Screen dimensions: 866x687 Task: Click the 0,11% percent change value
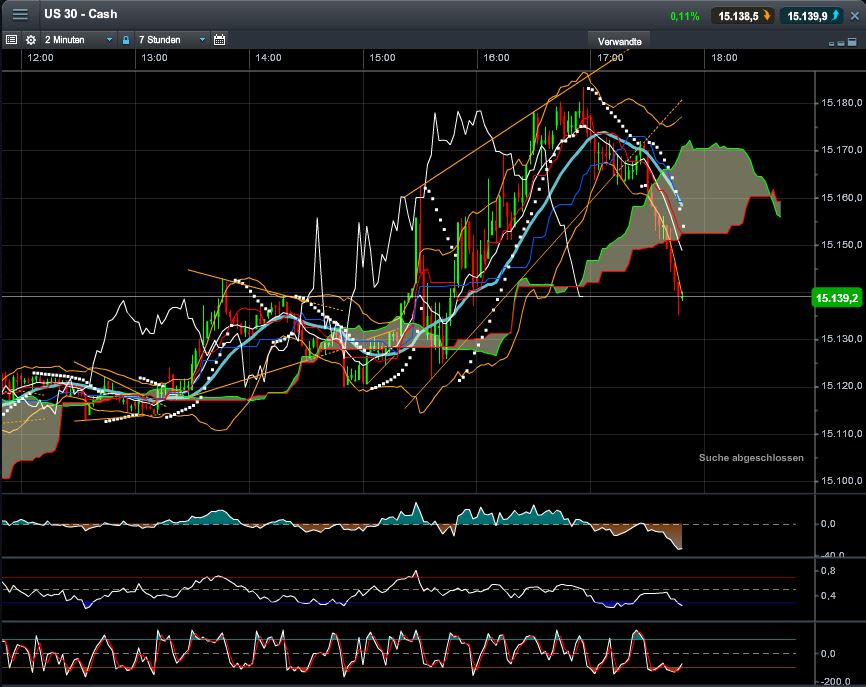[685, 16]
